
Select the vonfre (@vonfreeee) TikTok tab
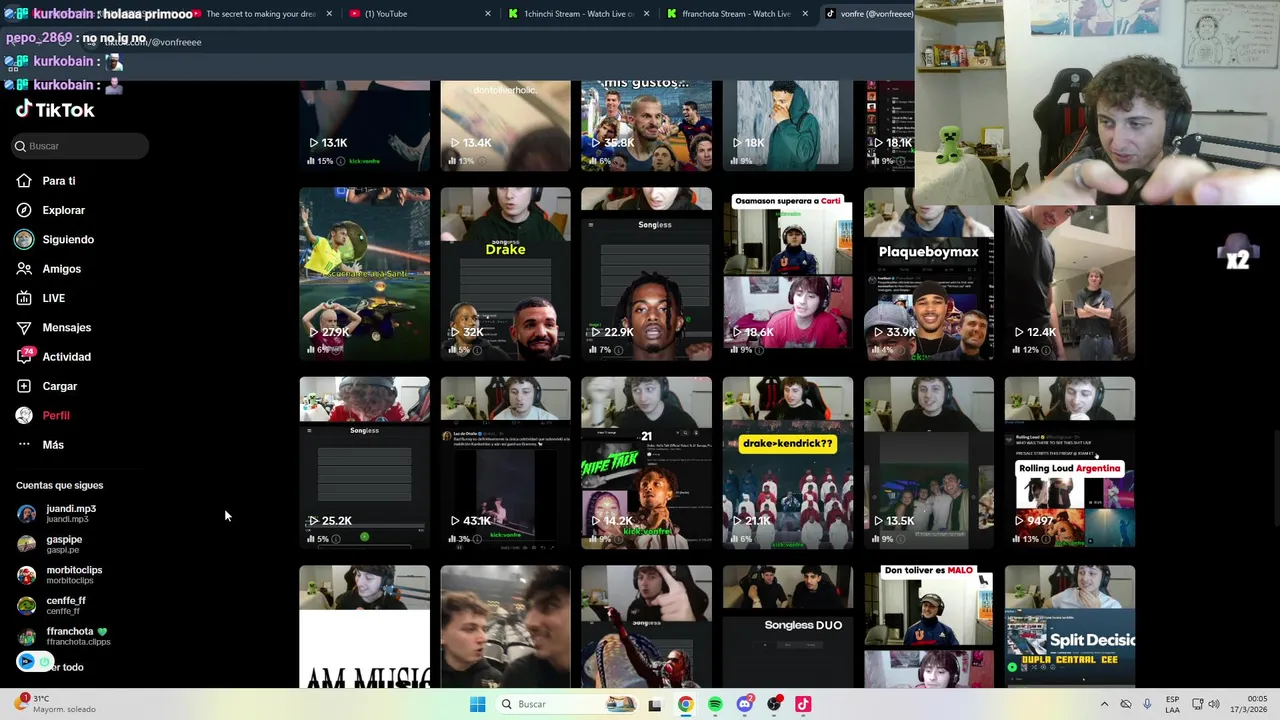[868, 14]
